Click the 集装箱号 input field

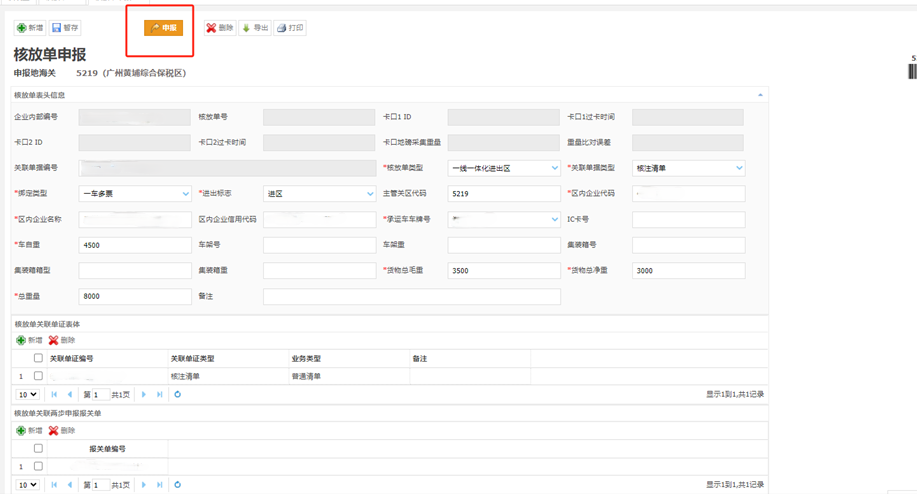click(688, 245)
